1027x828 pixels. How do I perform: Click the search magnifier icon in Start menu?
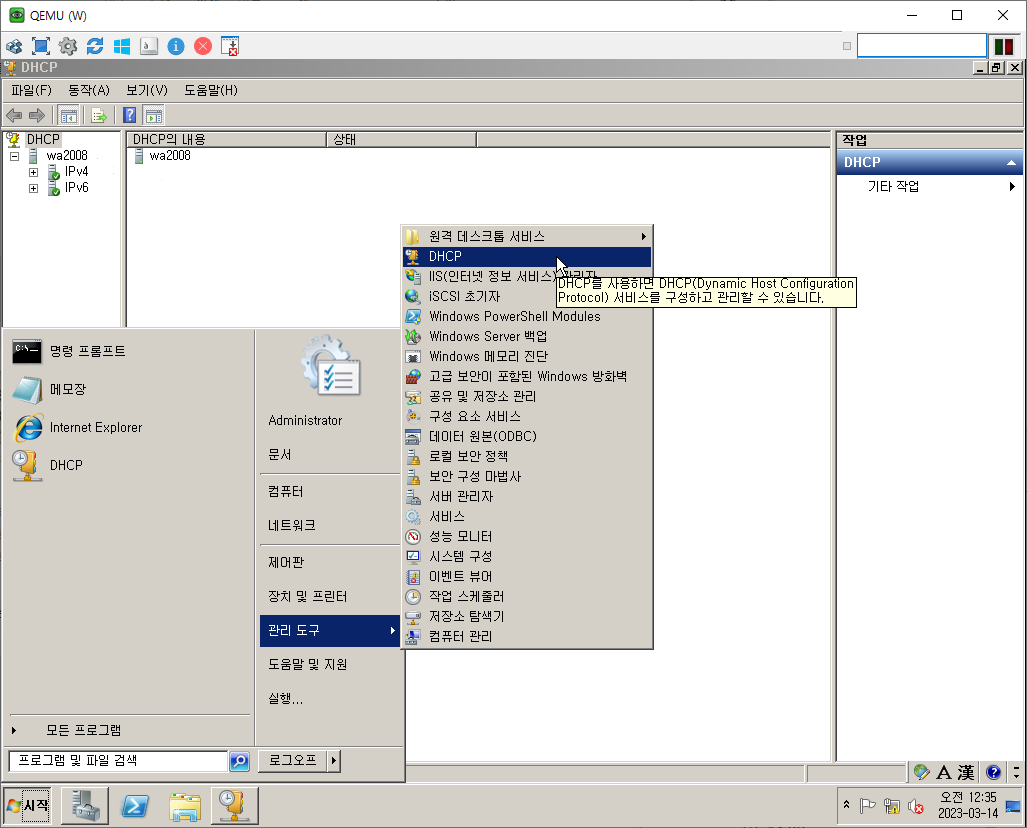[239, 761]
